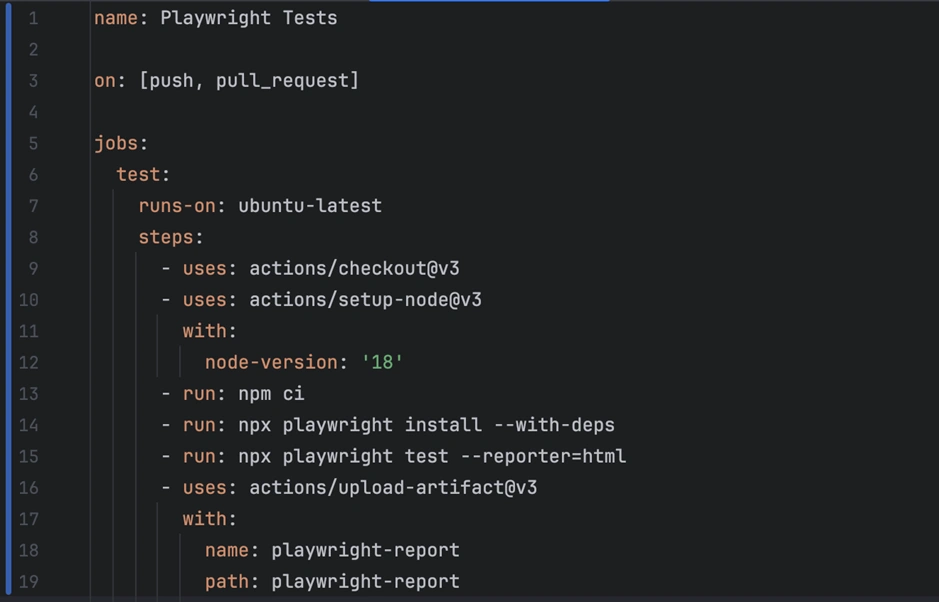Click 'actions/setup-node@v3' text
Screen dimensions: 939x602
[x=365, y=299]
